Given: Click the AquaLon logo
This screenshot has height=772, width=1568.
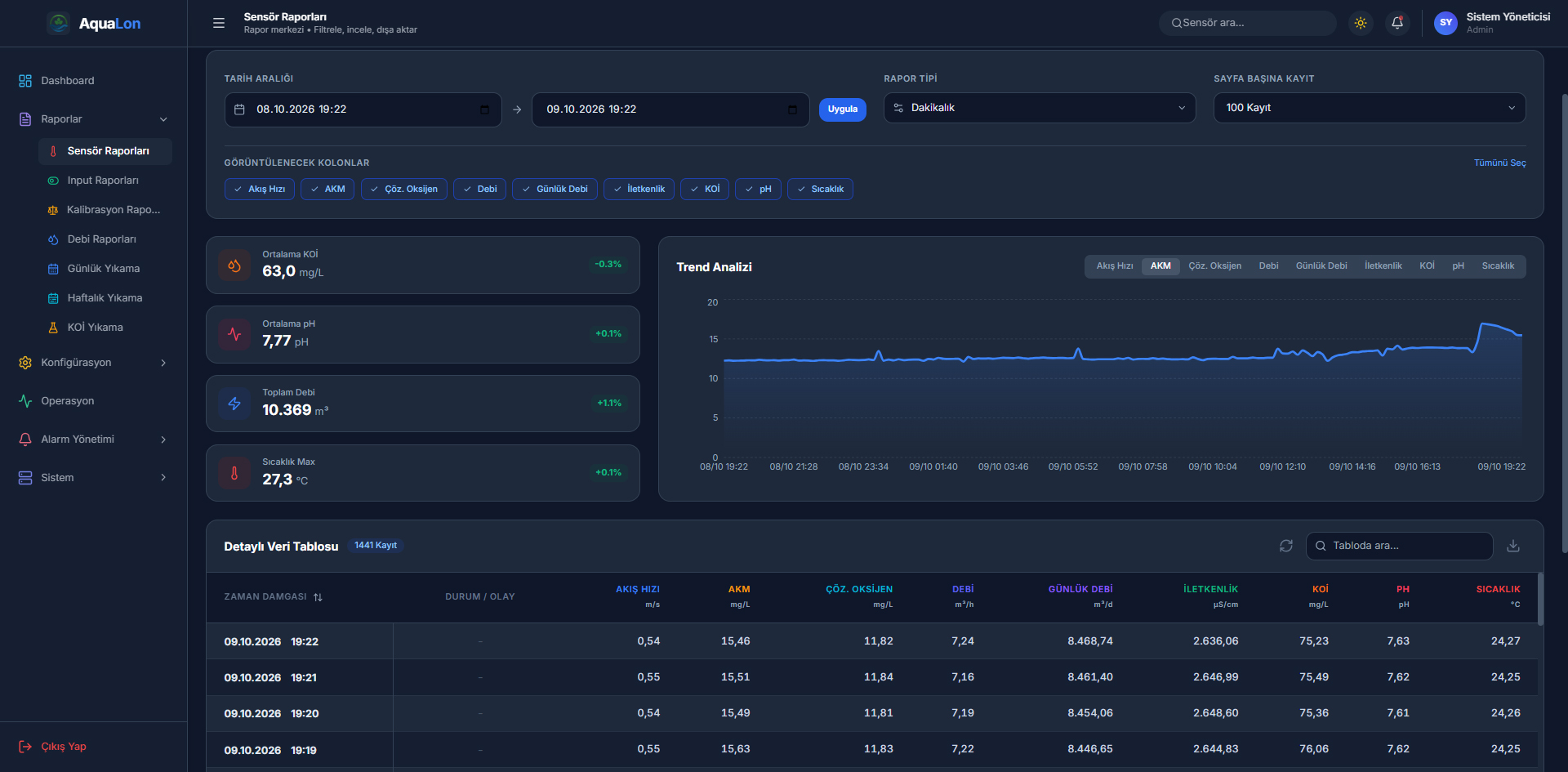Looking at the screenshot, I should pyautogui.click(x=94, y=24).
